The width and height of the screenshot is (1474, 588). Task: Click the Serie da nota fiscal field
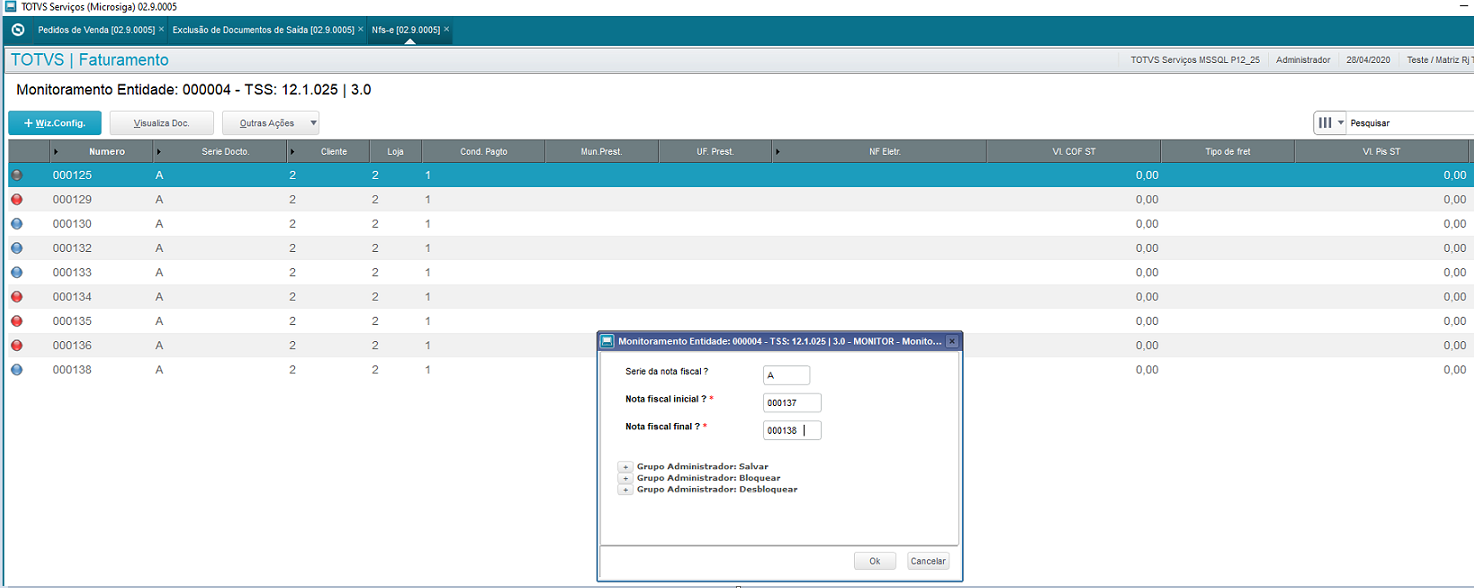tap(786, 375)
